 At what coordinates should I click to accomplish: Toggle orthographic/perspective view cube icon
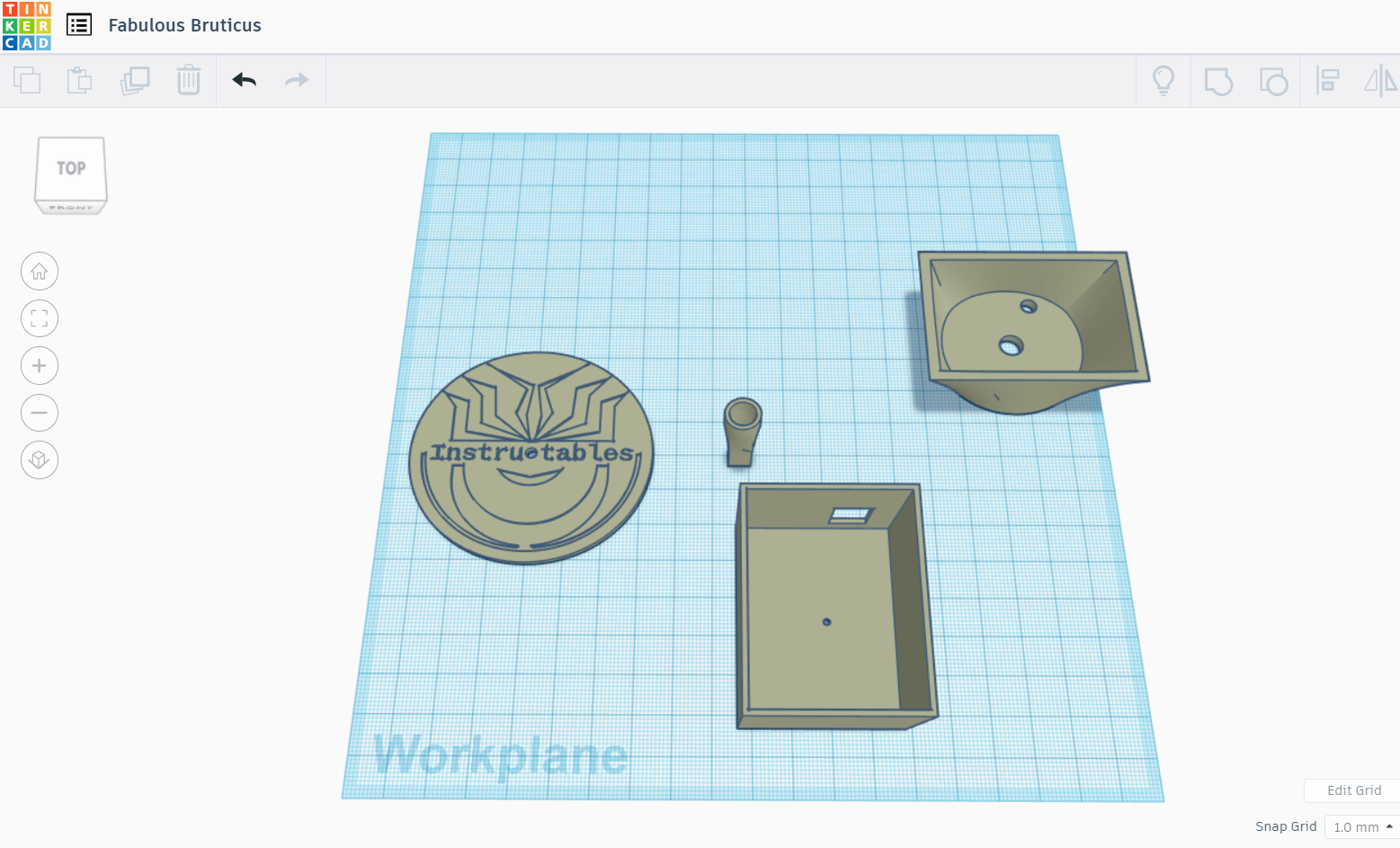click(40, 460)
